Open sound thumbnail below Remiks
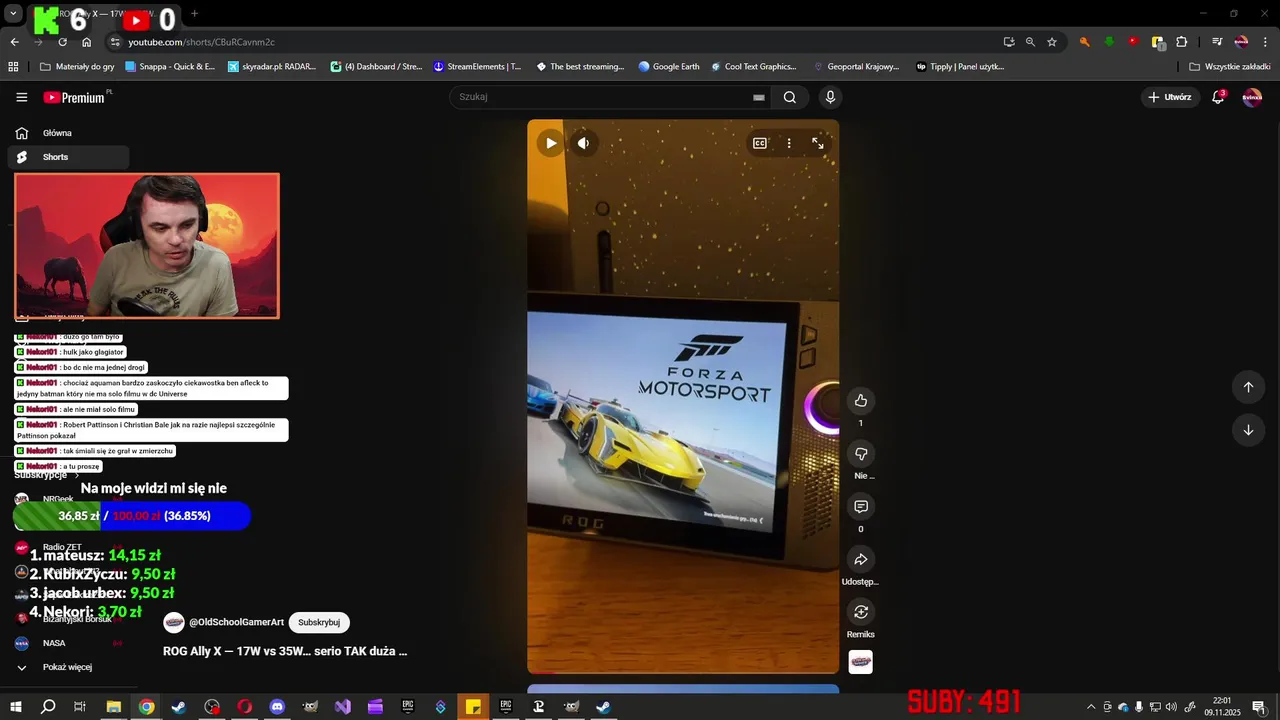 pyautogui.click(x=860, y=662)
